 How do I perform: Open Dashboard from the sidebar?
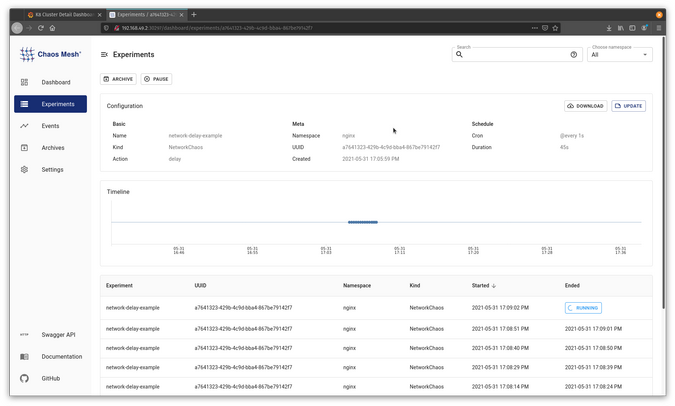tap(50, 82)
